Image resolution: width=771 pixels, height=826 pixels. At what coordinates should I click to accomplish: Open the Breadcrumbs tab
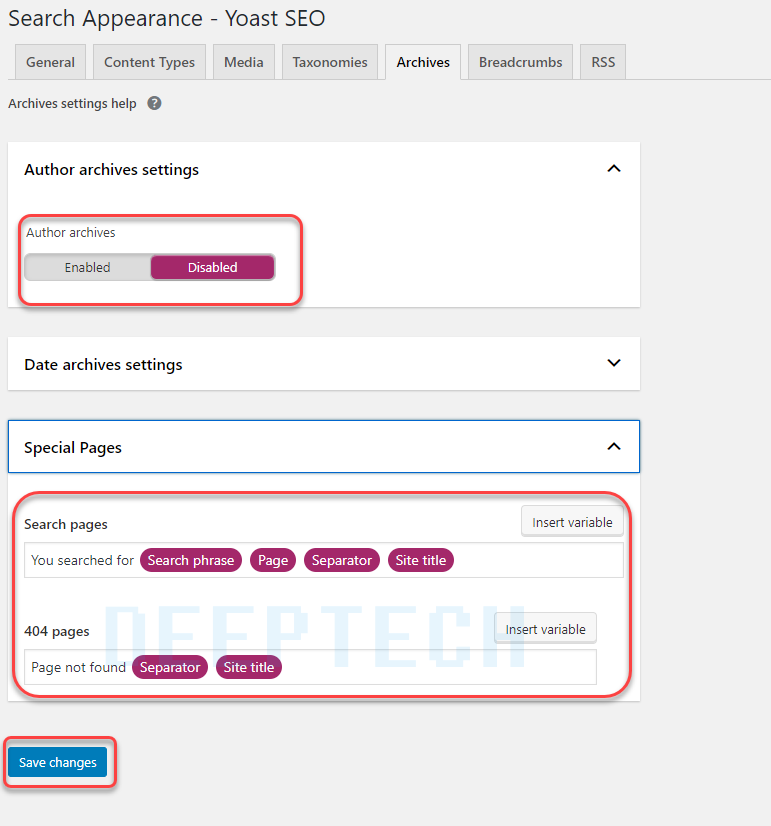pyautogui.click(x=520, y=62)
